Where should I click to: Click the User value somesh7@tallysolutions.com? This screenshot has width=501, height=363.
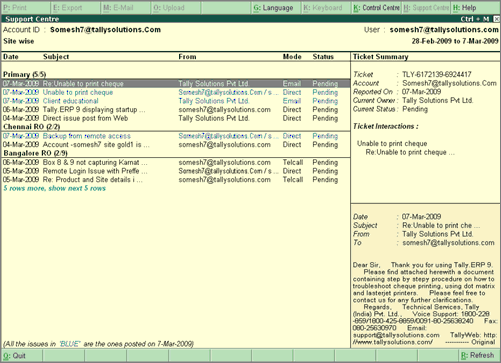[x=444, y=30]
